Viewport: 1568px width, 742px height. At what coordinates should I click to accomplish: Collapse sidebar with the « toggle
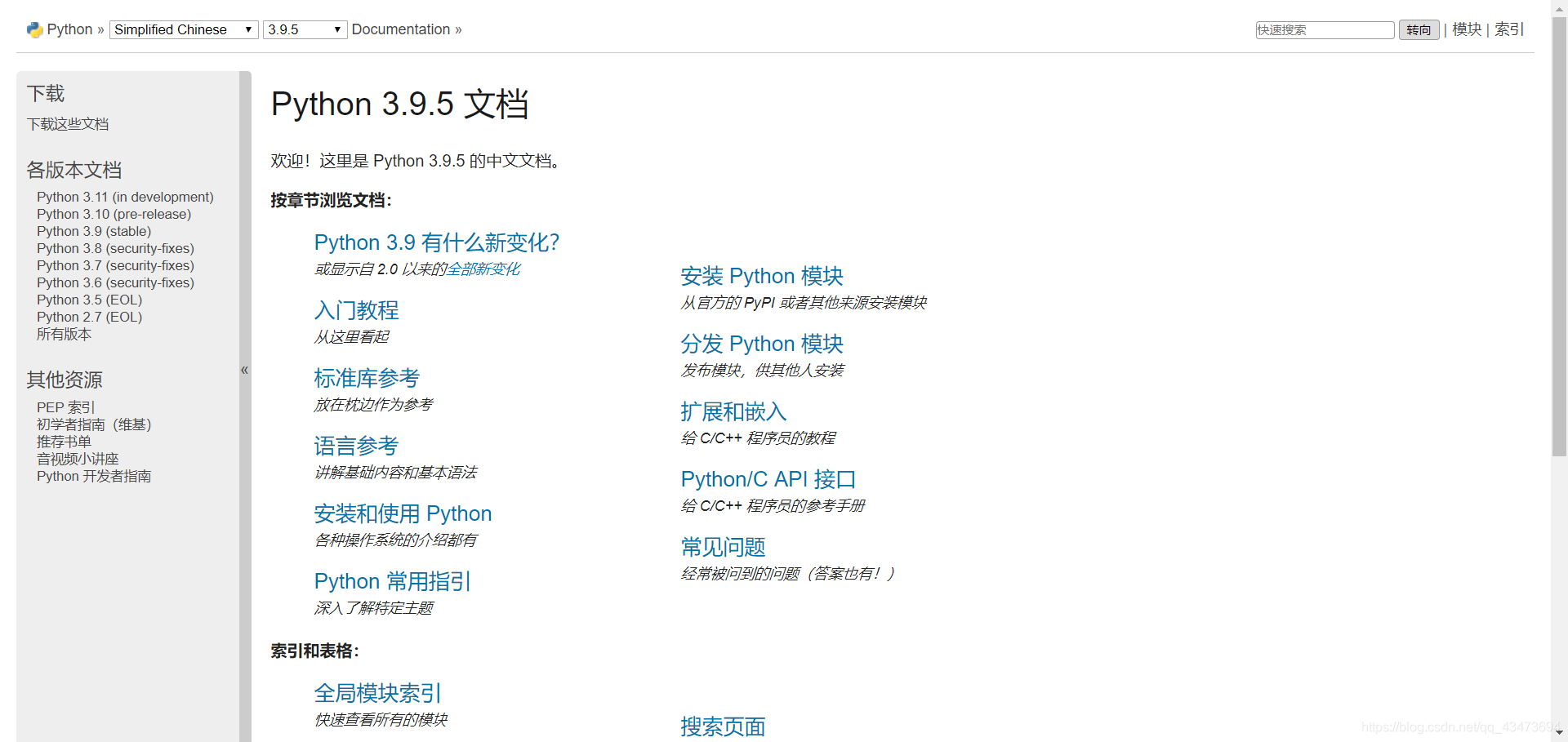[244, 370]
